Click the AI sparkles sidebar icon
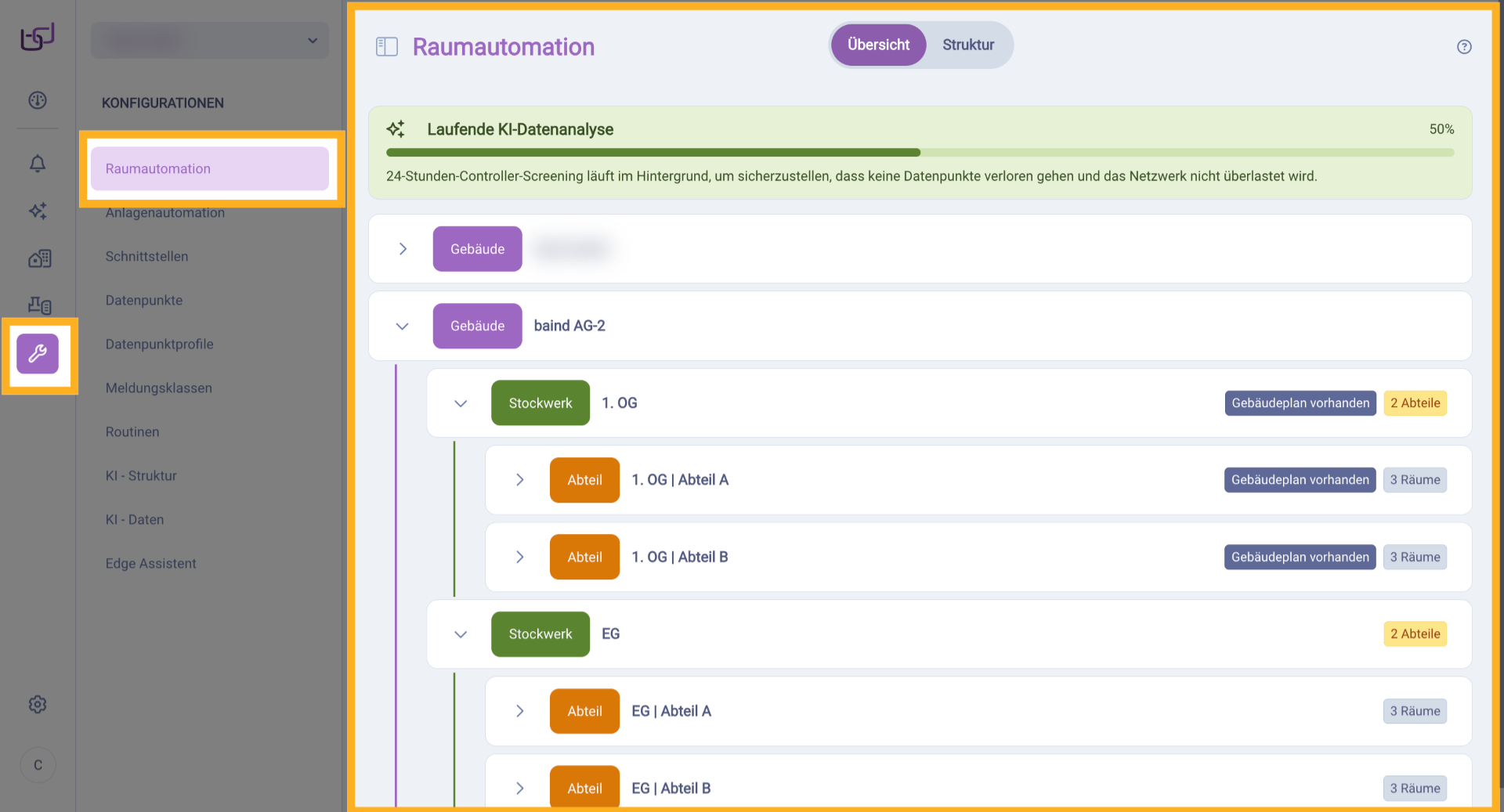This screenshot has width=1504, height=812. click(38, 211)
